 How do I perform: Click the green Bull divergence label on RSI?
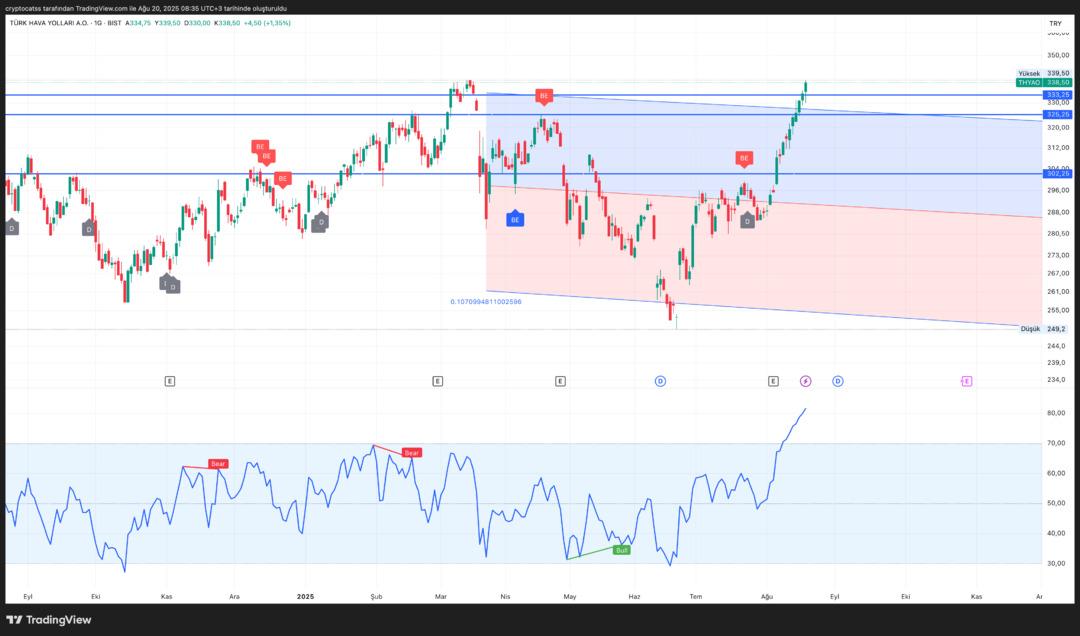click(x=622, y=550)
